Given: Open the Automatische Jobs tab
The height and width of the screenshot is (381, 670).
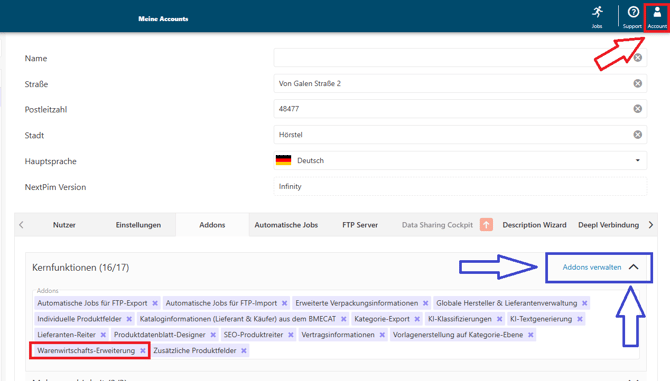Looking at the screenshot, I should point(286,225).
